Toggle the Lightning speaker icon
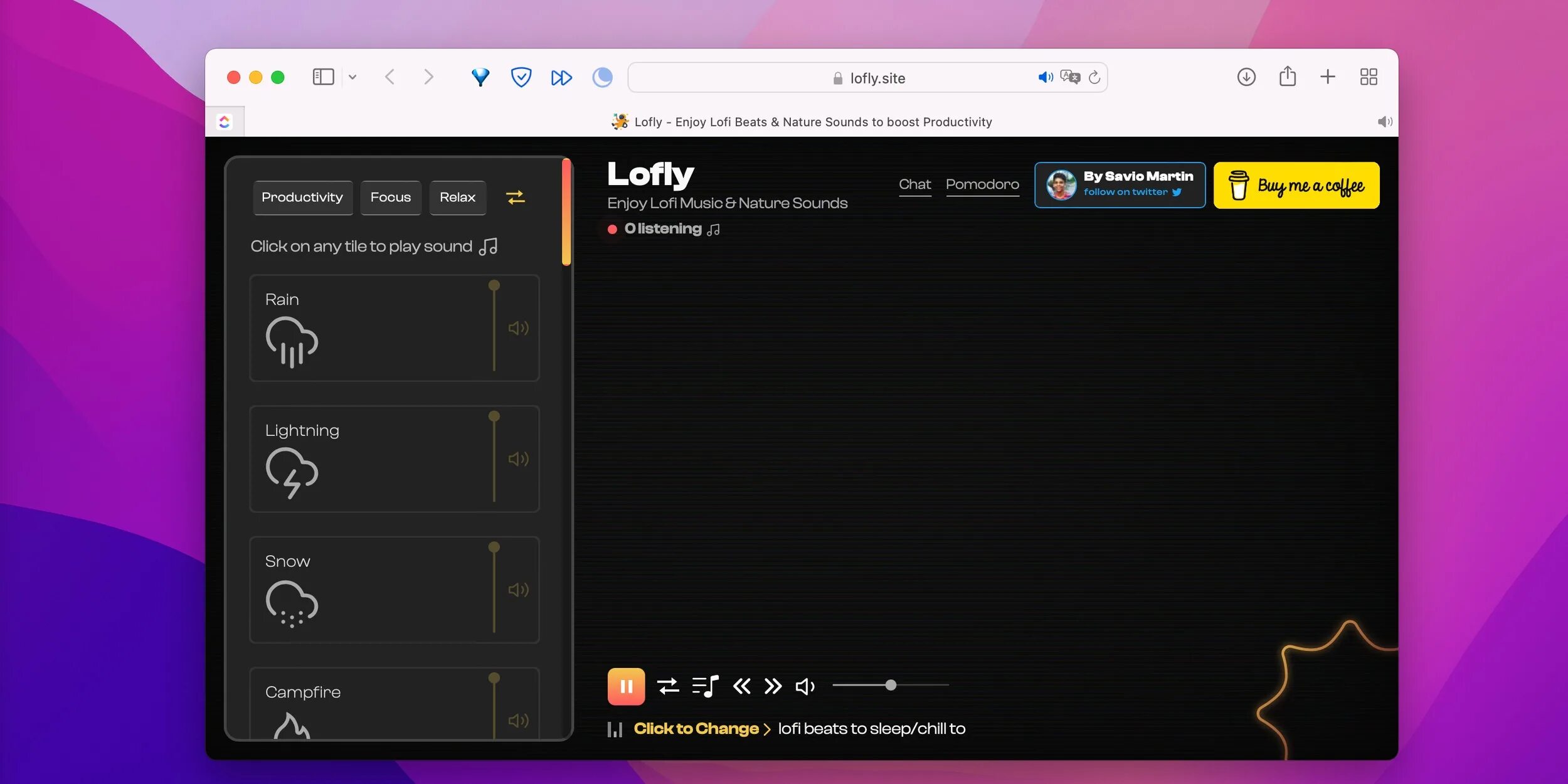 pos(518,459)
